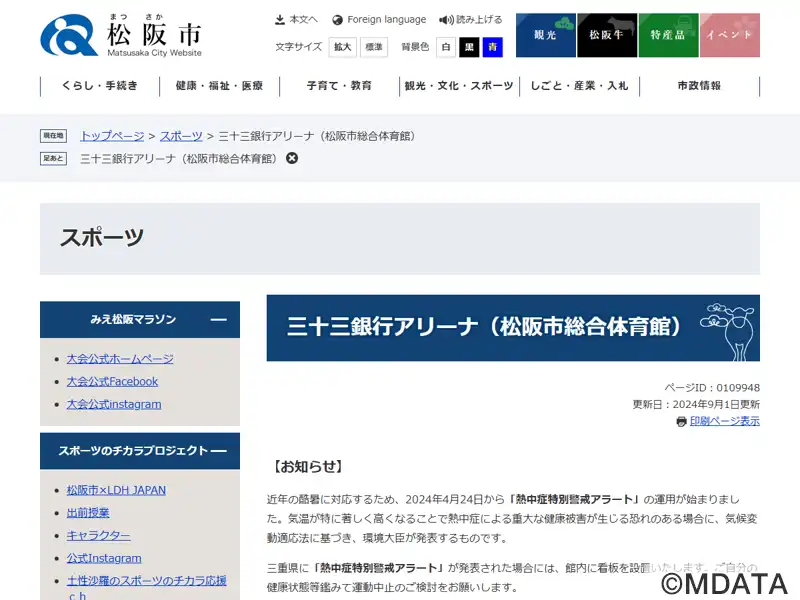Open the 観光 banner tile
The image size is (800, 600).
tap(545, 35)
